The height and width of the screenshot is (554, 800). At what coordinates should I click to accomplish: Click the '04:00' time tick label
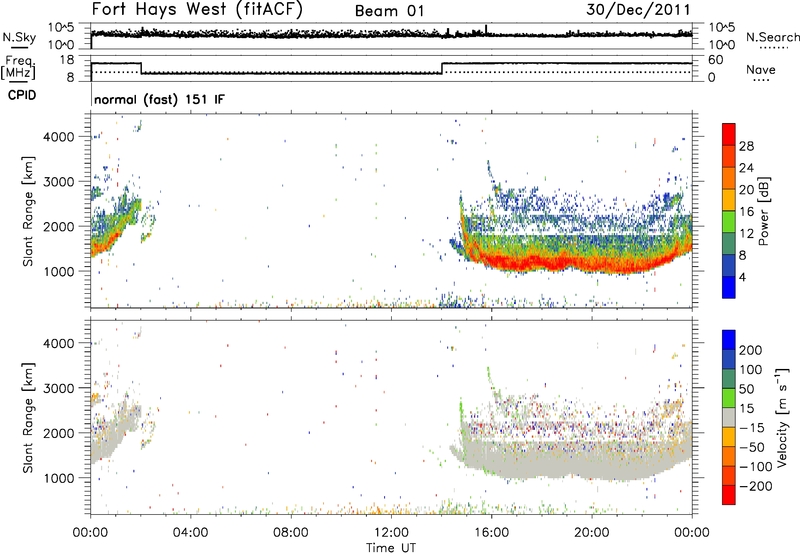pos(191,533)
